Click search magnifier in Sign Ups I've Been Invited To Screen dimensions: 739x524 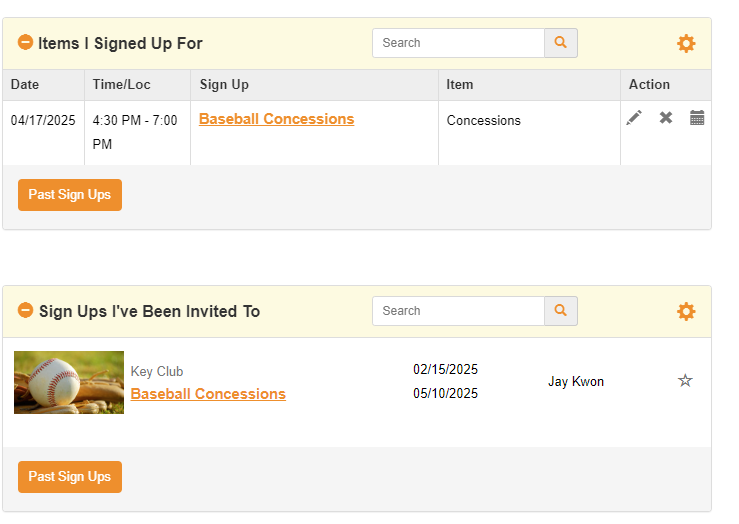pyautogui.click(x=561, y=311)
